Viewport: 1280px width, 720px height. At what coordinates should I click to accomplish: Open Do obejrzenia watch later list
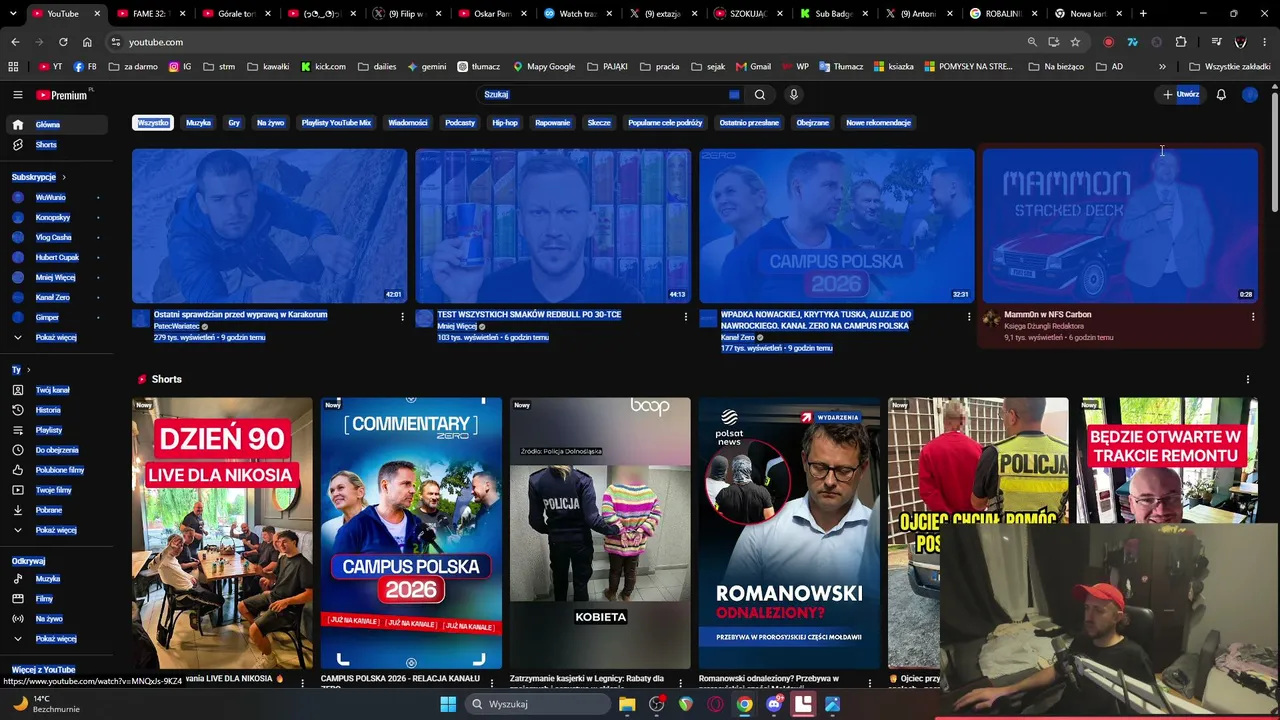[x=56, y=450]
